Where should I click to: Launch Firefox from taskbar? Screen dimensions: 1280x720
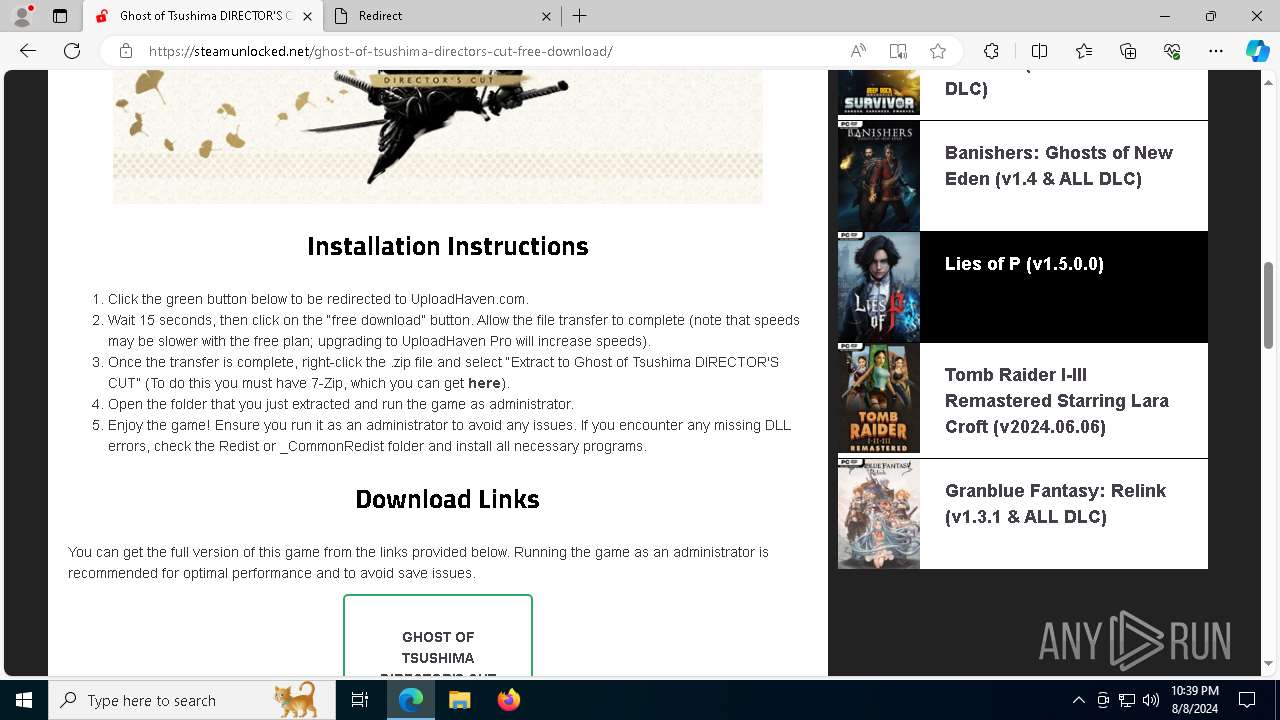tap(508, 700)
